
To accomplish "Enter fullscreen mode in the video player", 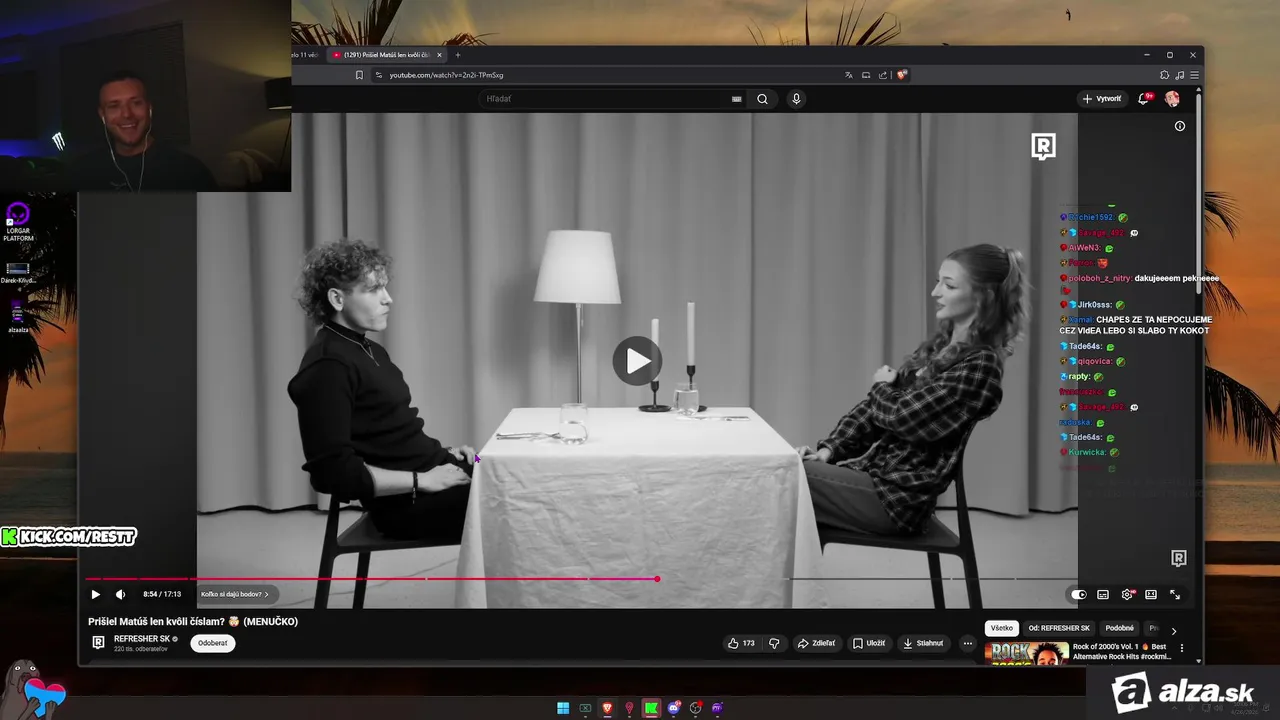I will click(1175, 594).
